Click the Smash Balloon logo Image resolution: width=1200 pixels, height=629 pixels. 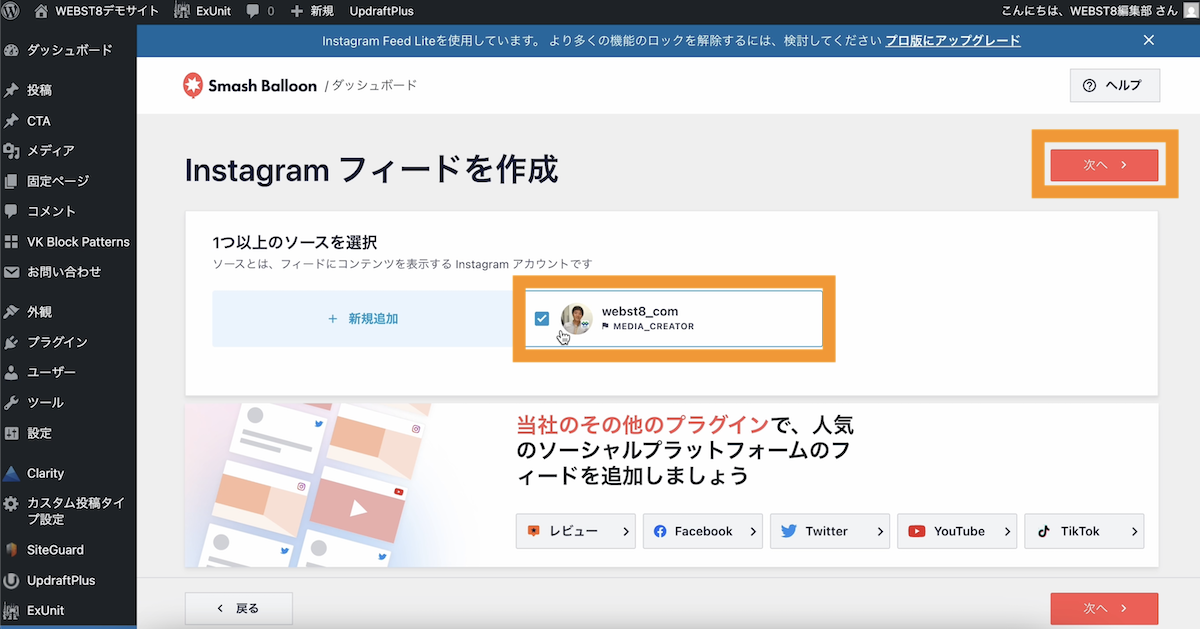point(192,84)
